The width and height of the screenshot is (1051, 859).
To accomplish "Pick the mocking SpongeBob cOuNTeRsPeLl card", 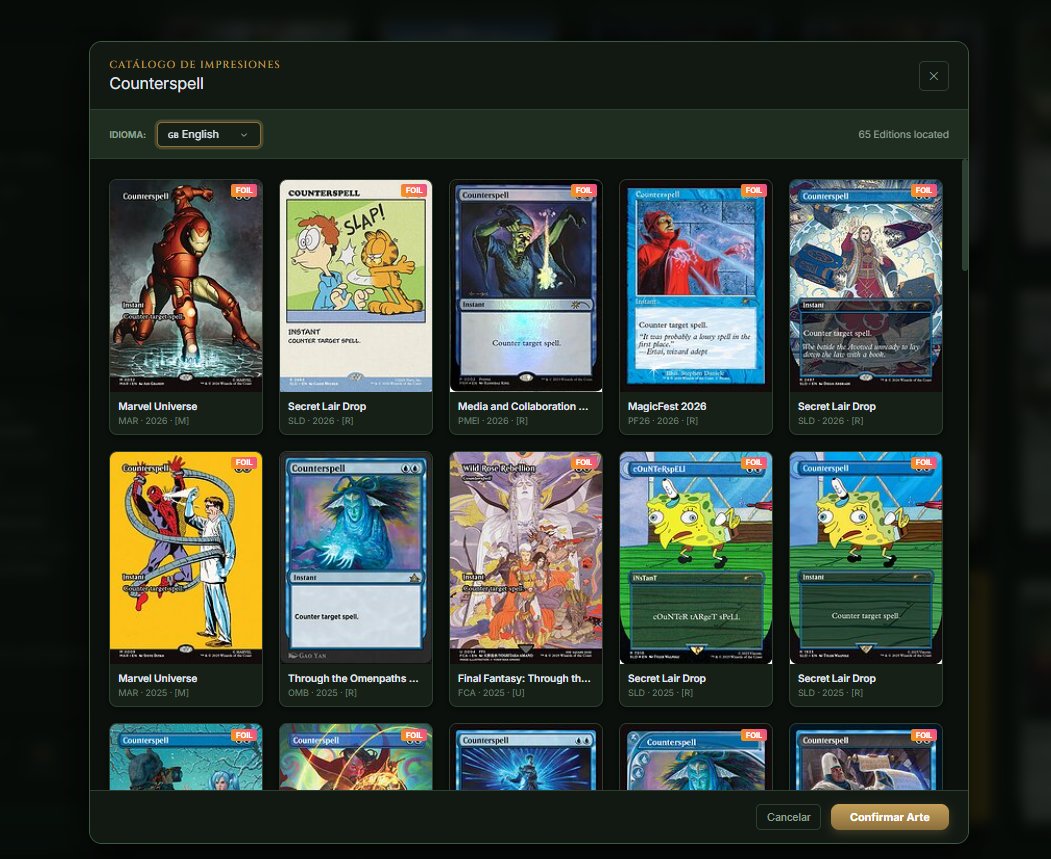I will tap(696, 579).
